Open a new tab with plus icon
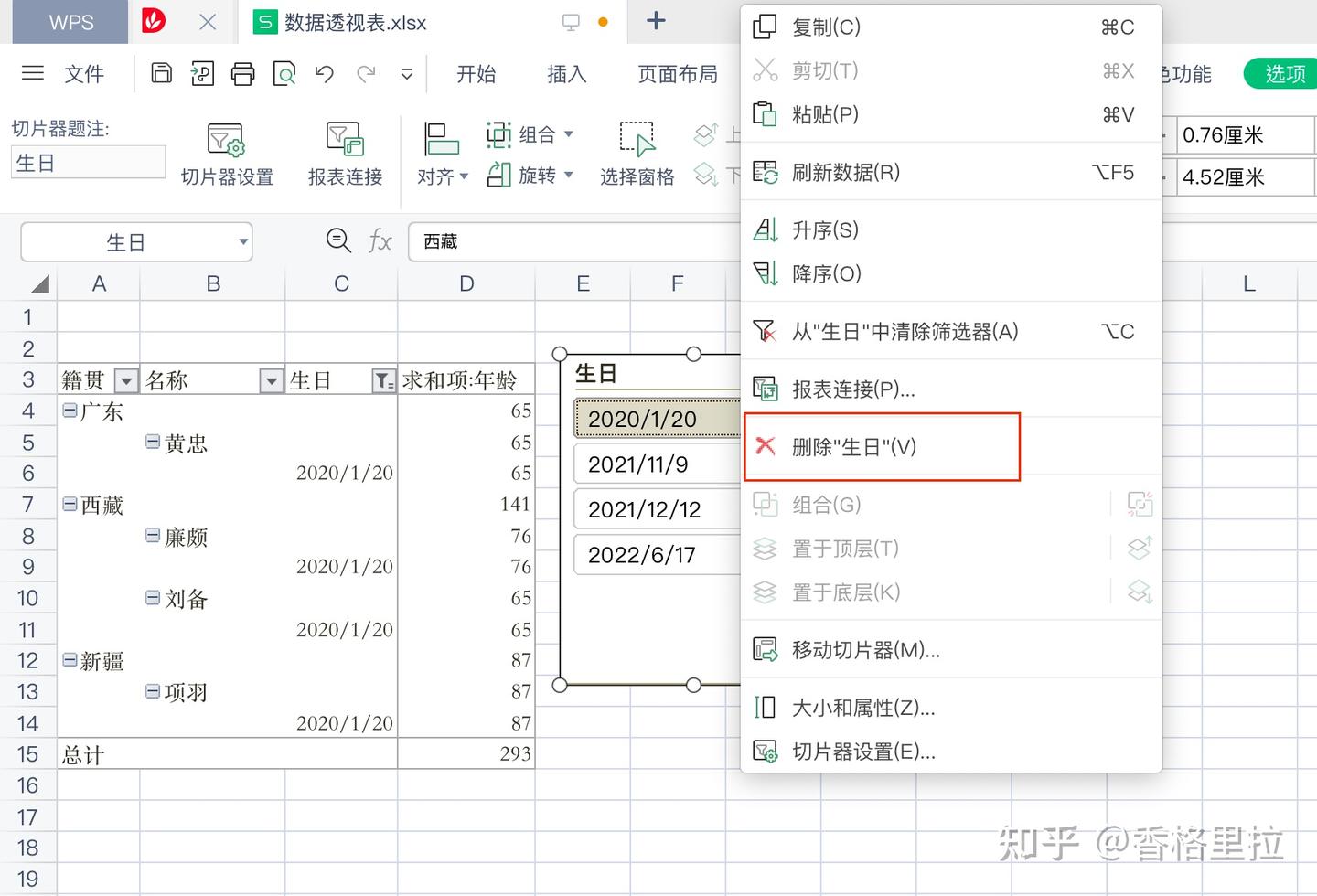The height and width of the screenshot is (896, 1317). 656,21
